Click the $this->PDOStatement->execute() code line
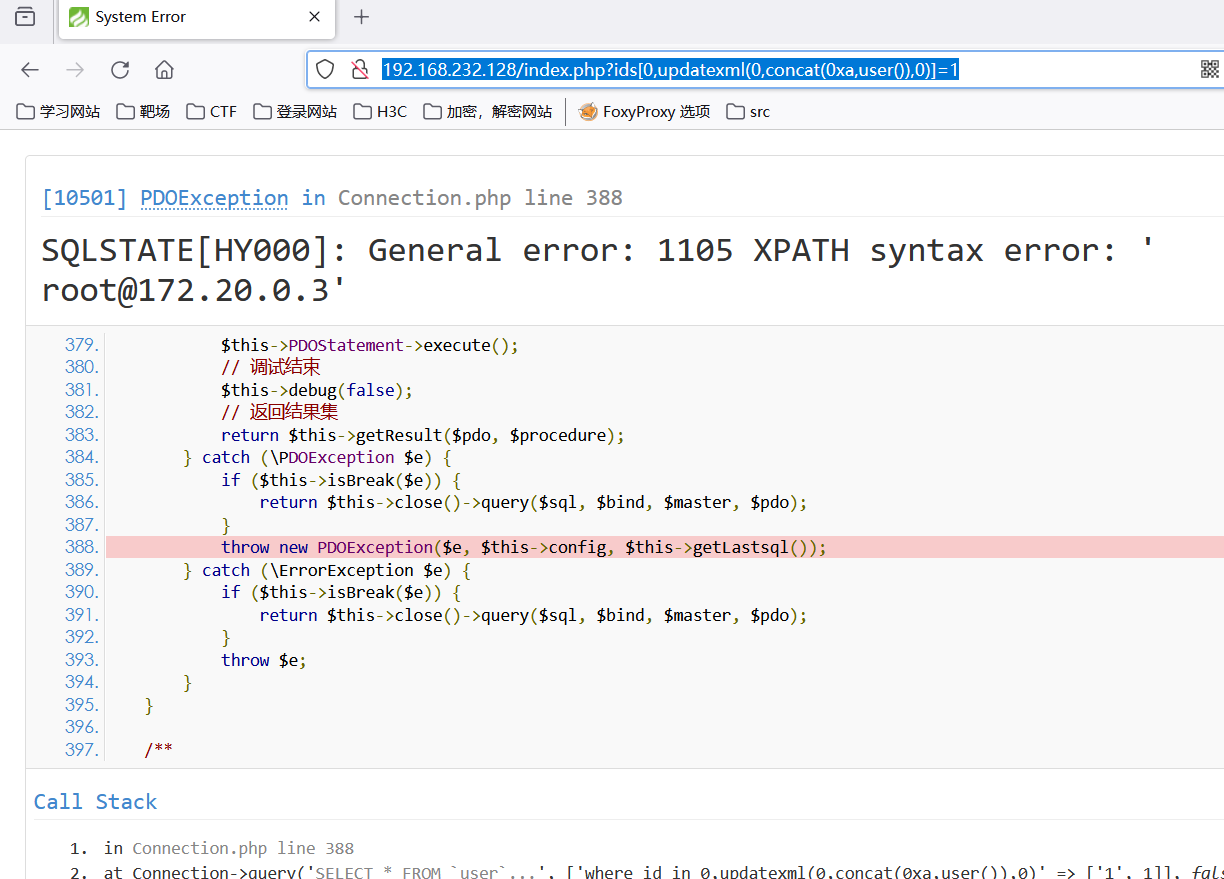 click(370, 345)
